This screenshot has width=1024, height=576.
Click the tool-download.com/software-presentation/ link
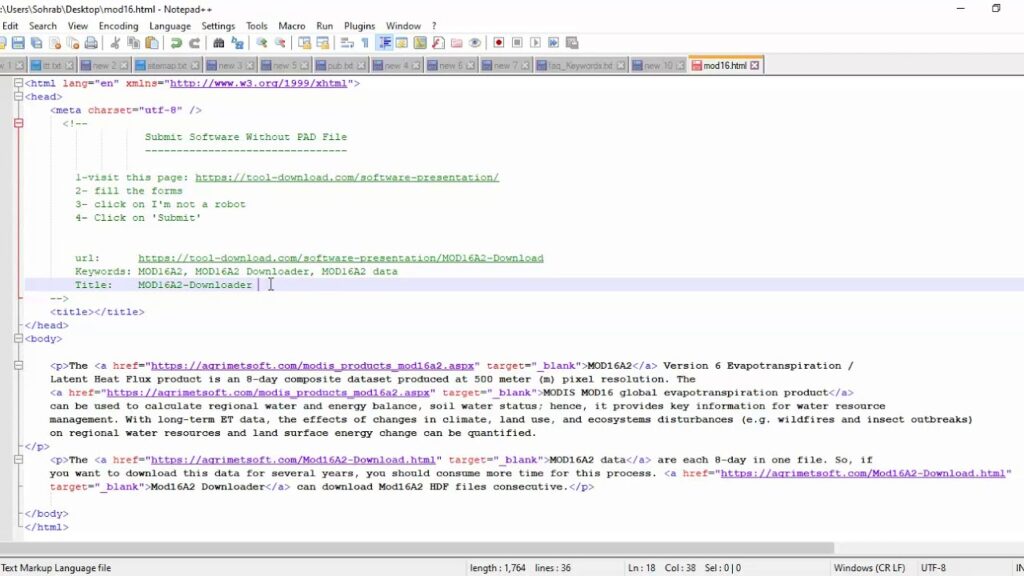[347, 178]
